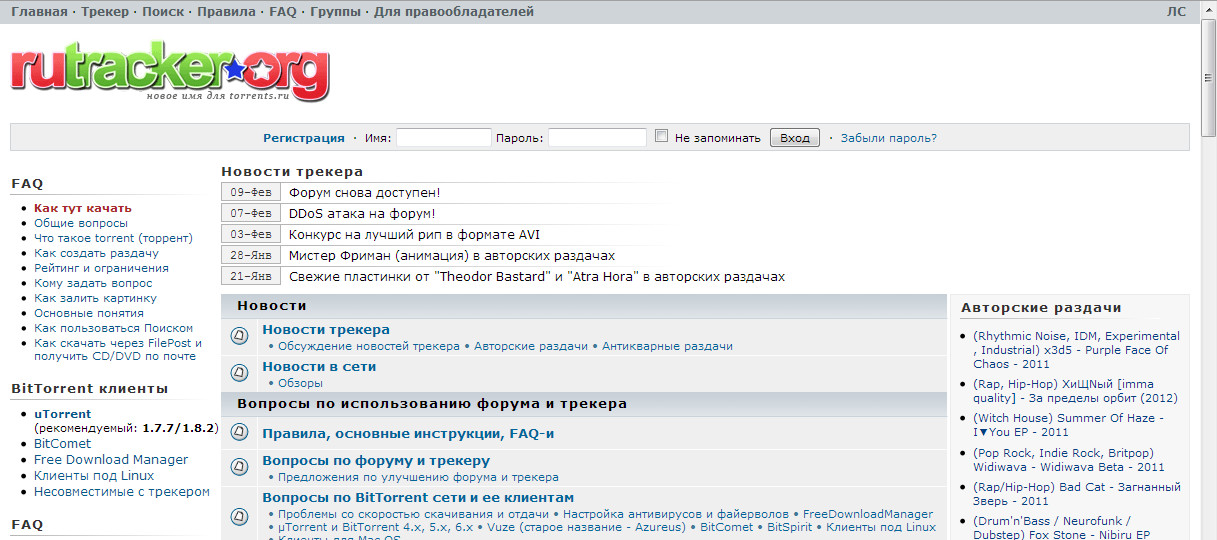Click the rutracker.org logo
The height and width of the screenshot is (540, 1217).
(x=169, y=70)
